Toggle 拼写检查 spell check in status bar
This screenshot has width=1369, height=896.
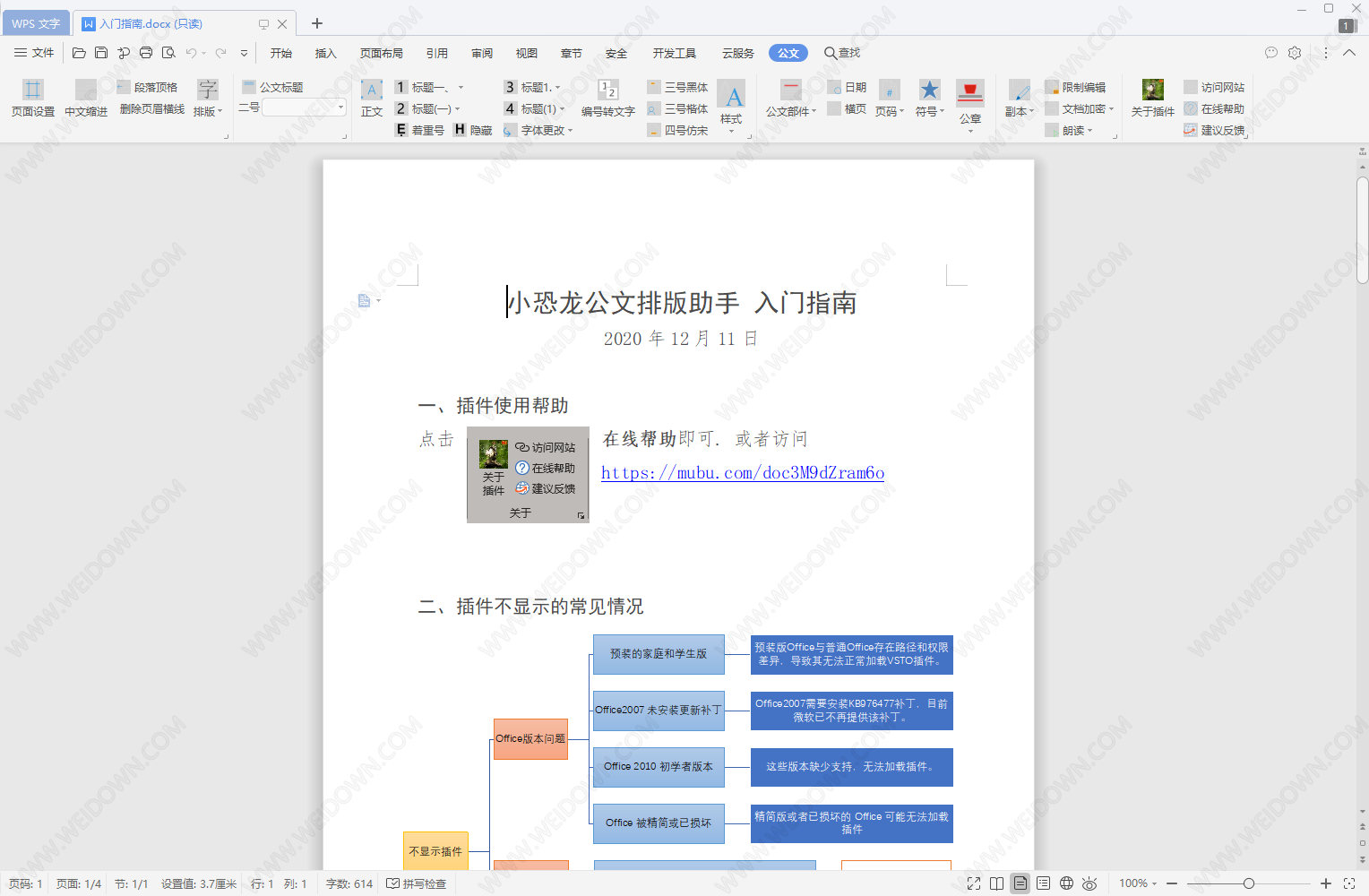coord(417,883)
